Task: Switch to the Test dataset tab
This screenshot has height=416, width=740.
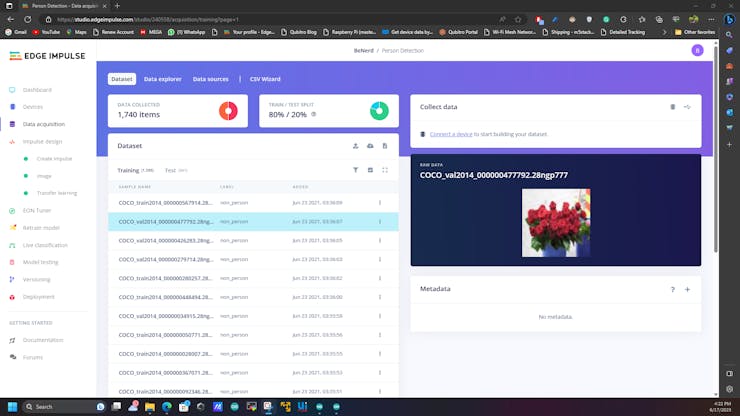Action: tap(170, 170)
